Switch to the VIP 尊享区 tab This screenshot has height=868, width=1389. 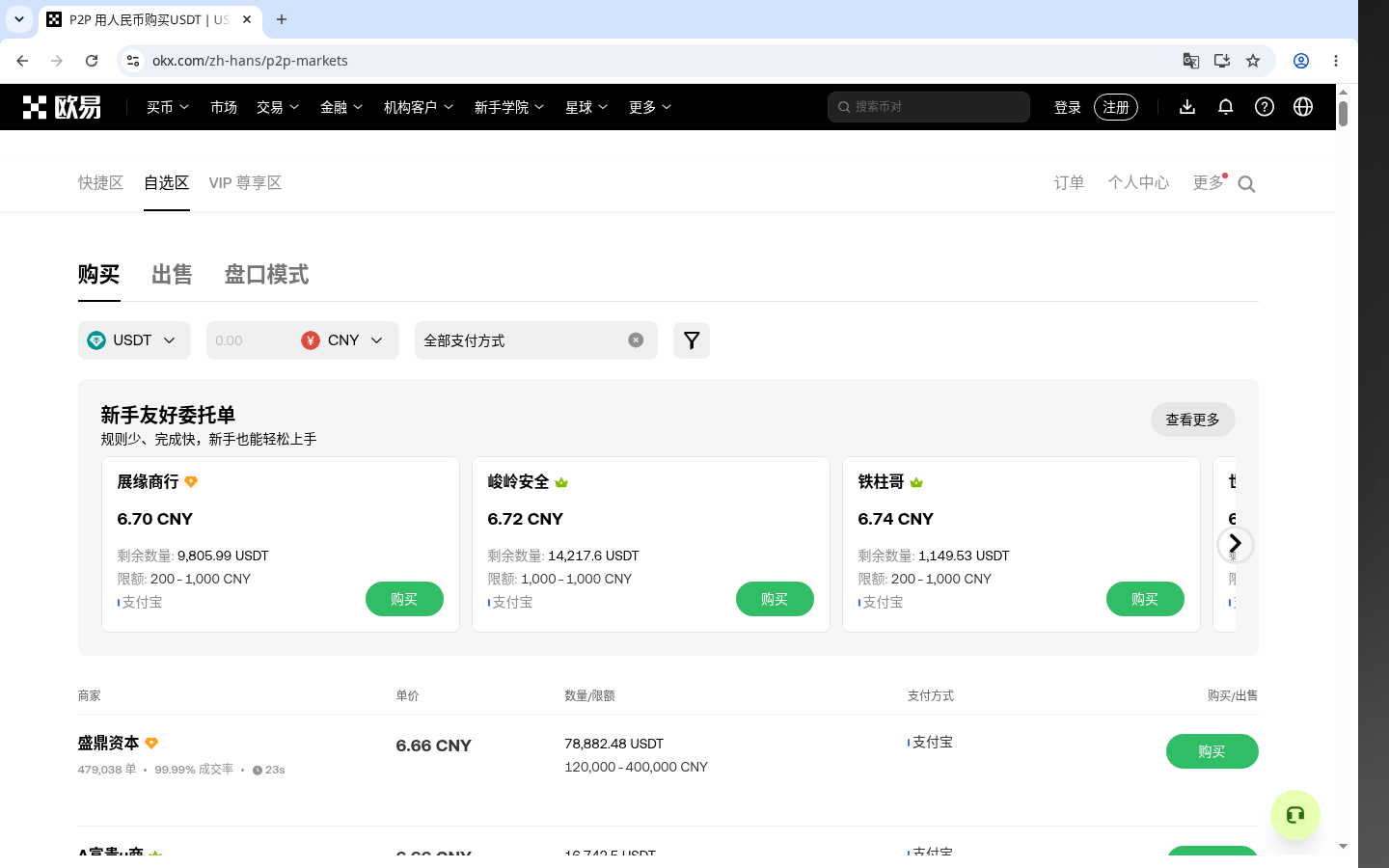(245, 182)
